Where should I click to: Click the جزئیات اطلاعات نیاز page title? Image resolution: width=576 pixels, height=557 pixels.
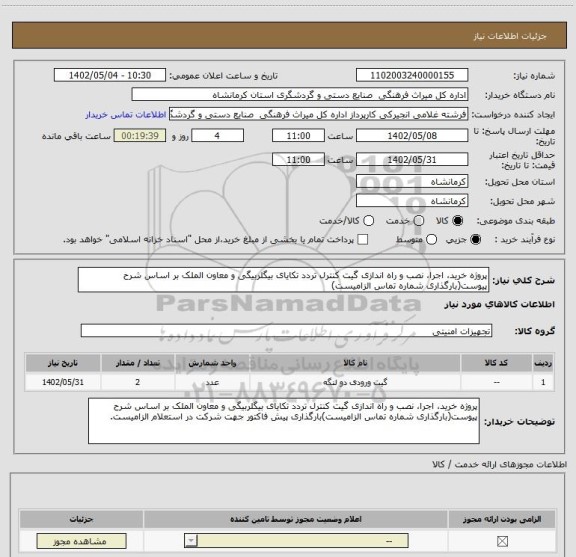[510, 36]
